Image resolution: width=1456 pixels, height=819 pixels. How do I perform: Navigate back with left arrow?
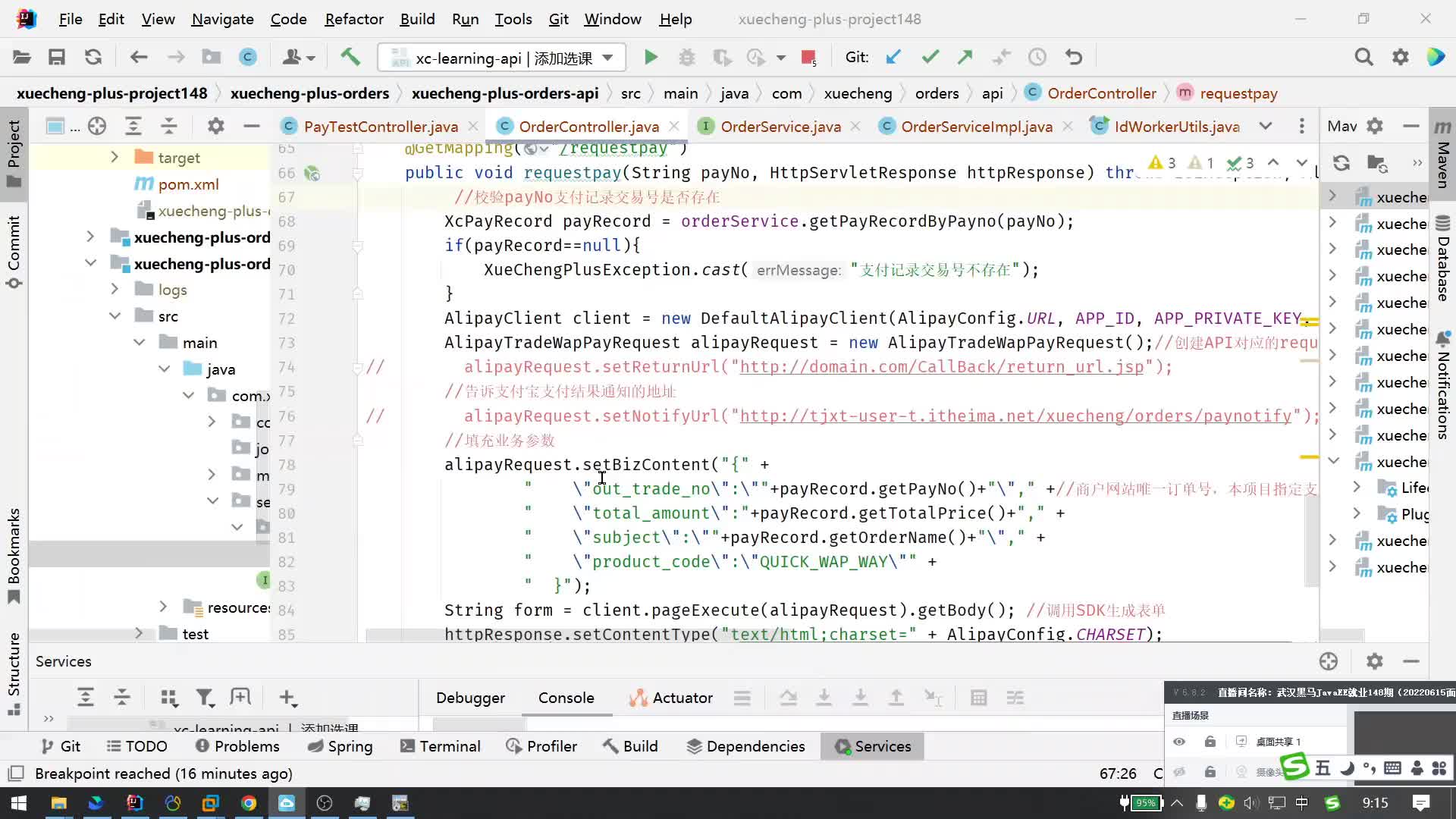click(138, 57)
